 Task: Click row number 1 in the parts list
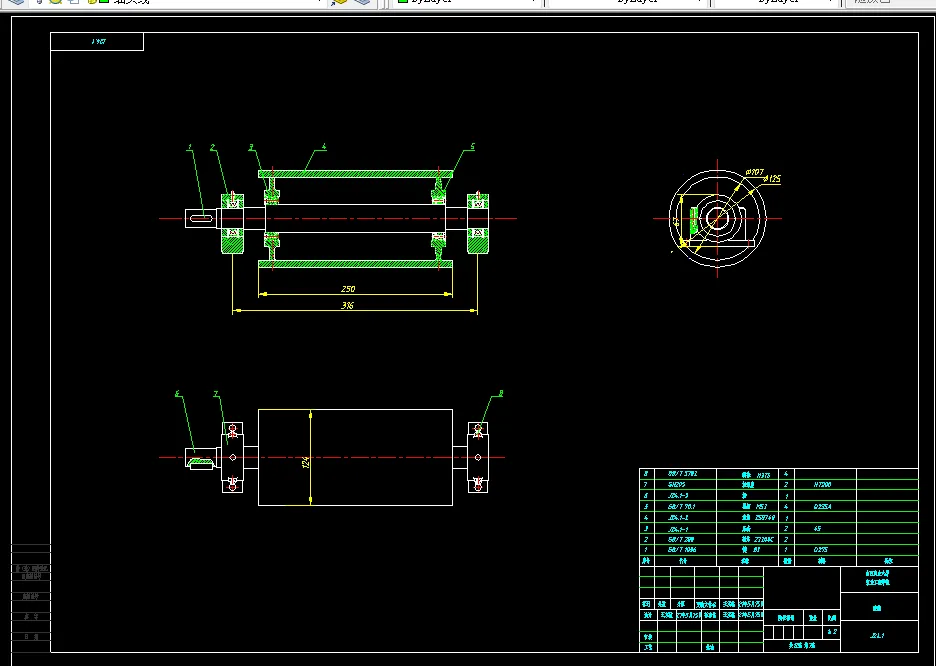[645, 550]
